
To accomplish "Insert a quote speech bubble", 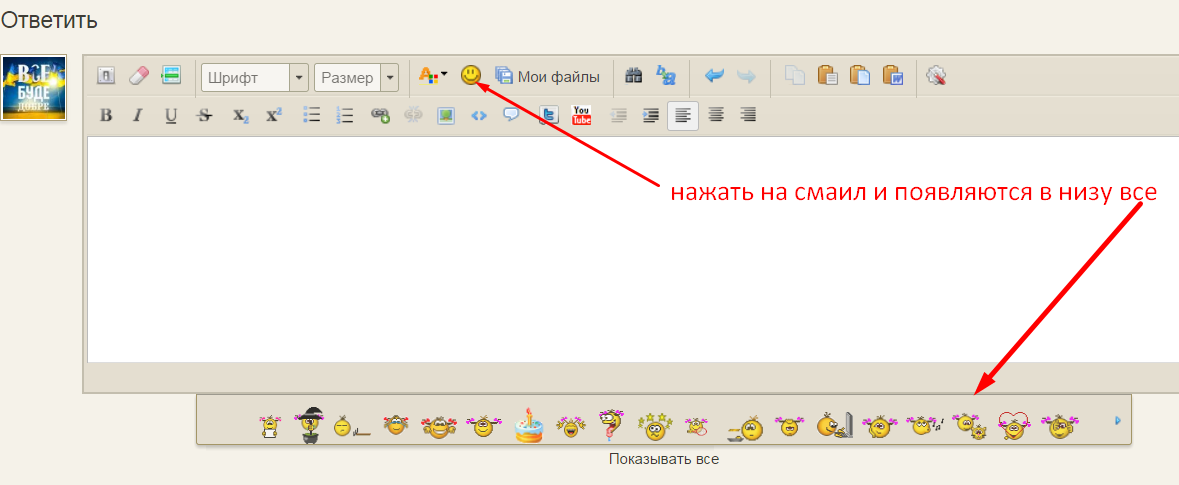I will (x=511, y=115).
